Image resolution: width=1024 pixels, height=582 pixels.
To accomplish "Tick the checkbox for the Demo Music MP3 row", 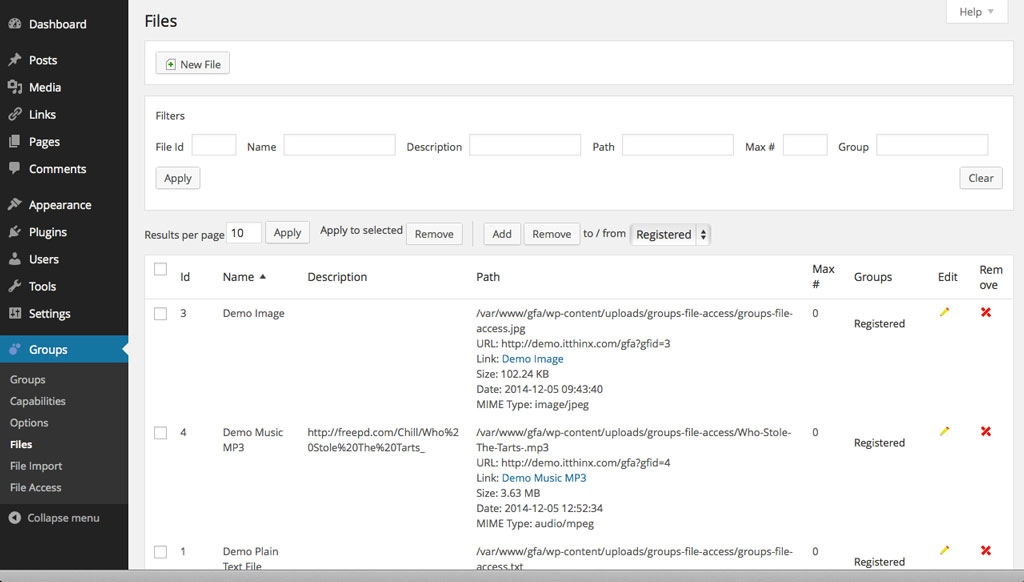I will click(160, 432).
